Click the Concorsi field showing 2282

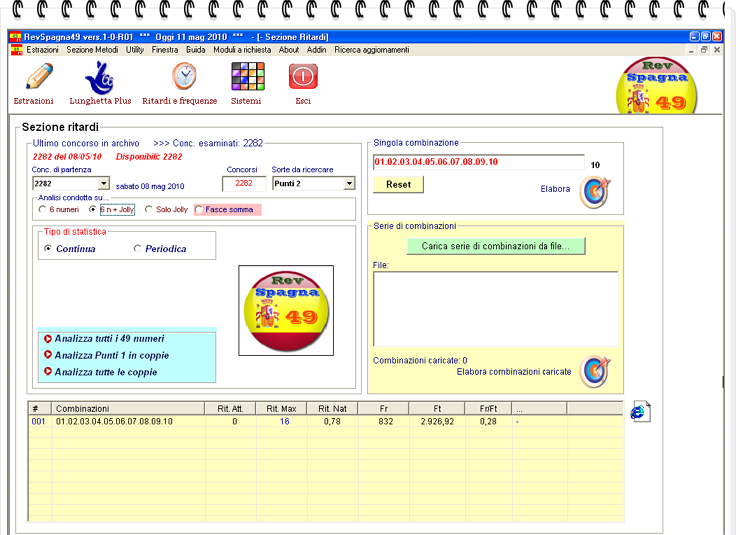[244, 183]
